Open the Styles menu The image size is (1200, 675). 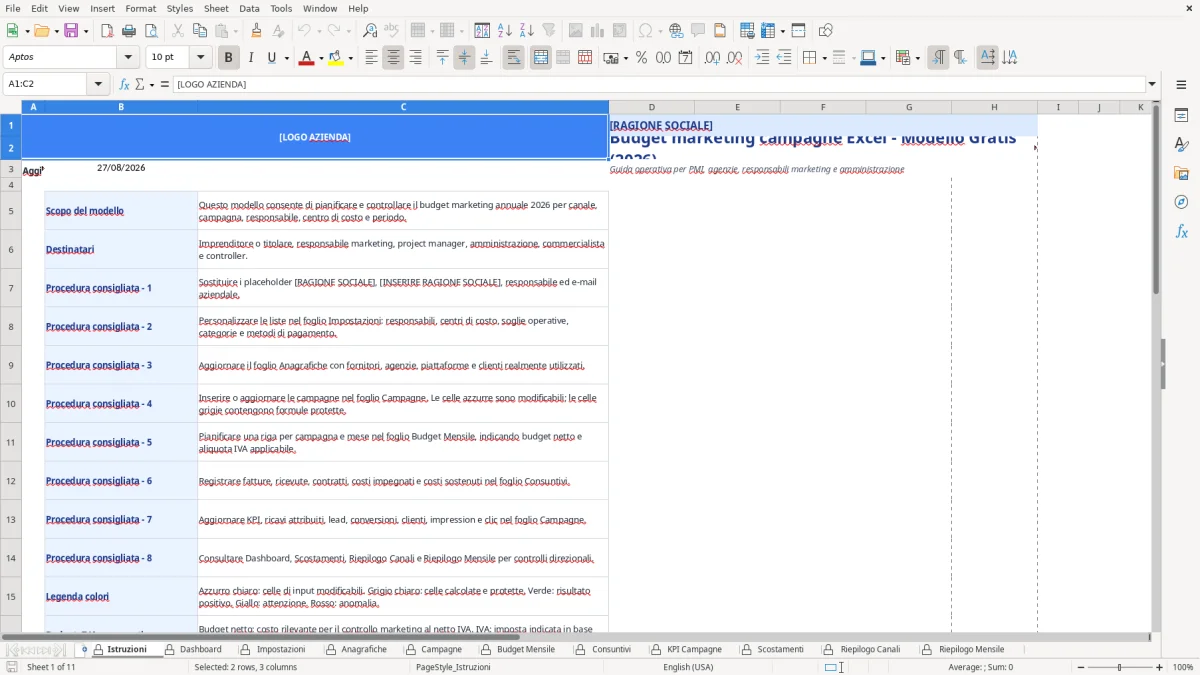coord(180,8)
